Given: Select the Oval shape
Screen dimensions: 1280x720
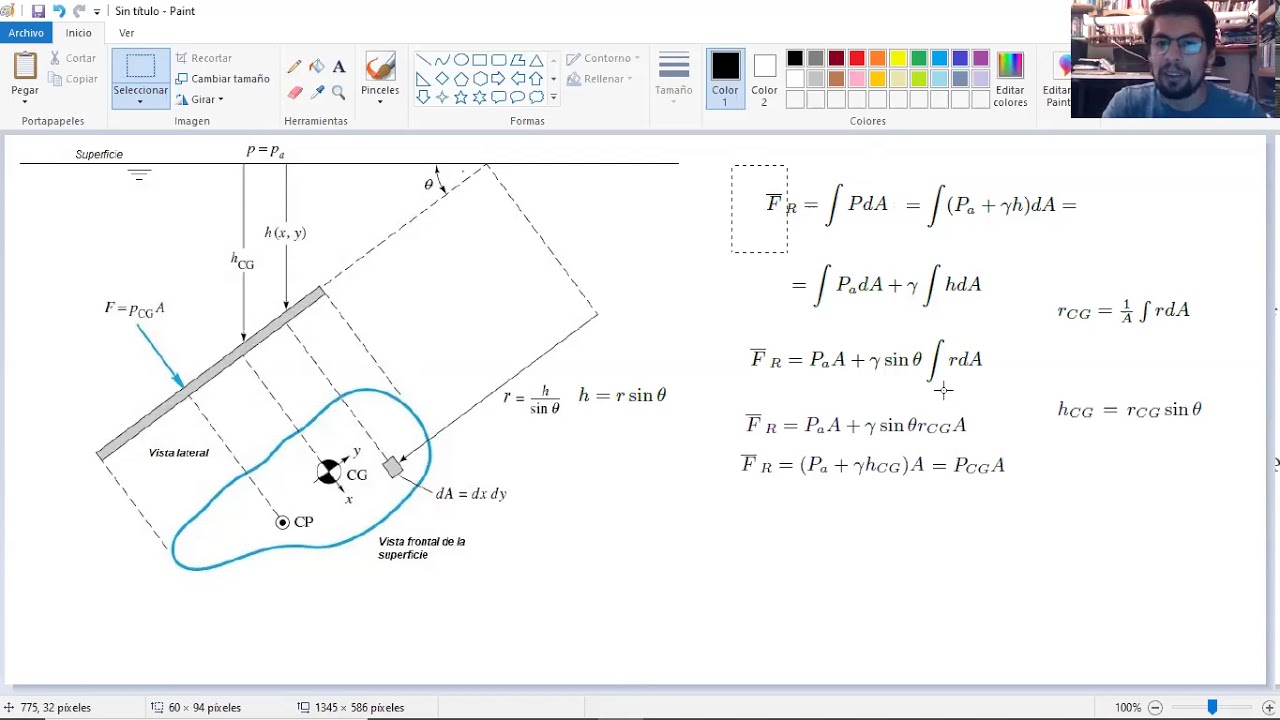Looking at the screenshot, I should [461, 60].
